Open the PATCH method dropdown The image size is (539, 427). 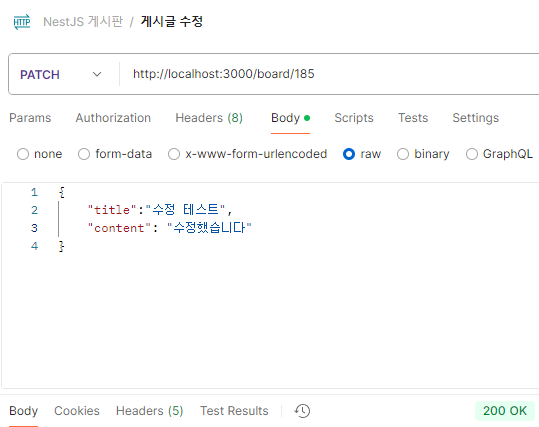click(x=61, y=74)
